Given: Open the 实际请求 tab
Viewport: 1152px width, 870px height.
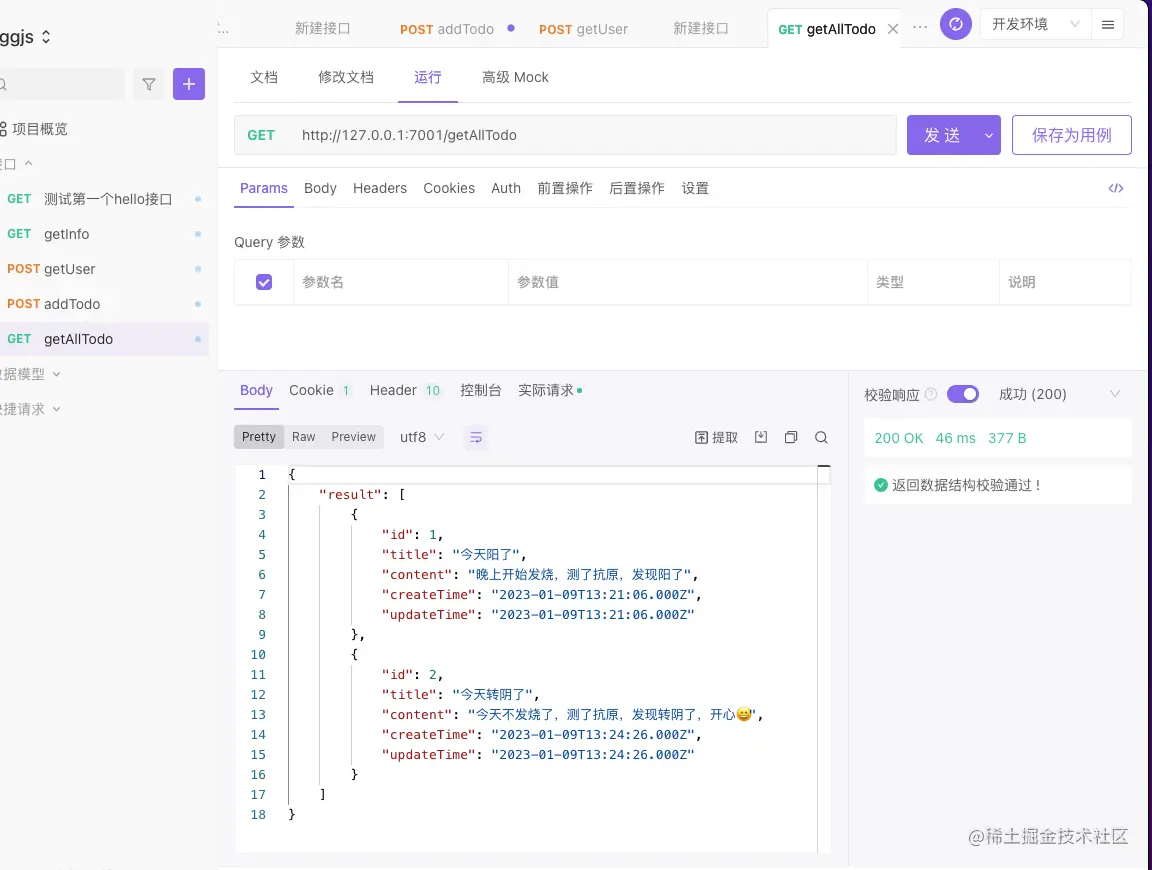Looking at the screenshot, I should (x=550, y=390).
